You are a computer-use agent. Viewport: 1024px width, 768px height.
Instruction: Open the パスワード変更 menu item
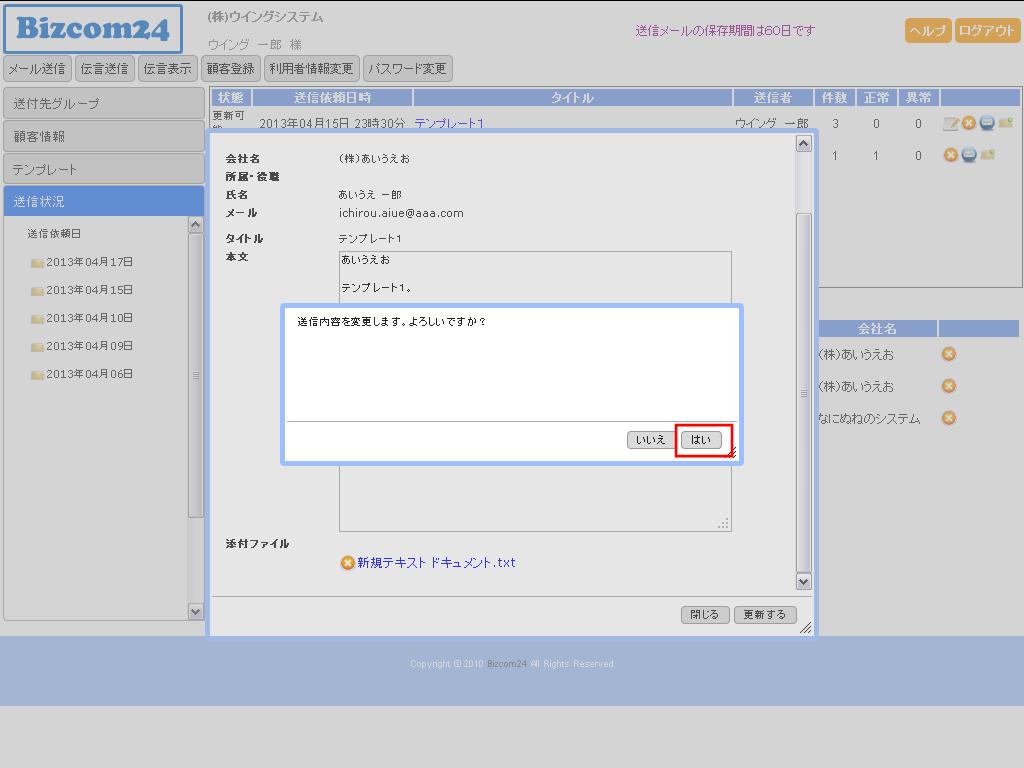point(407,69)
